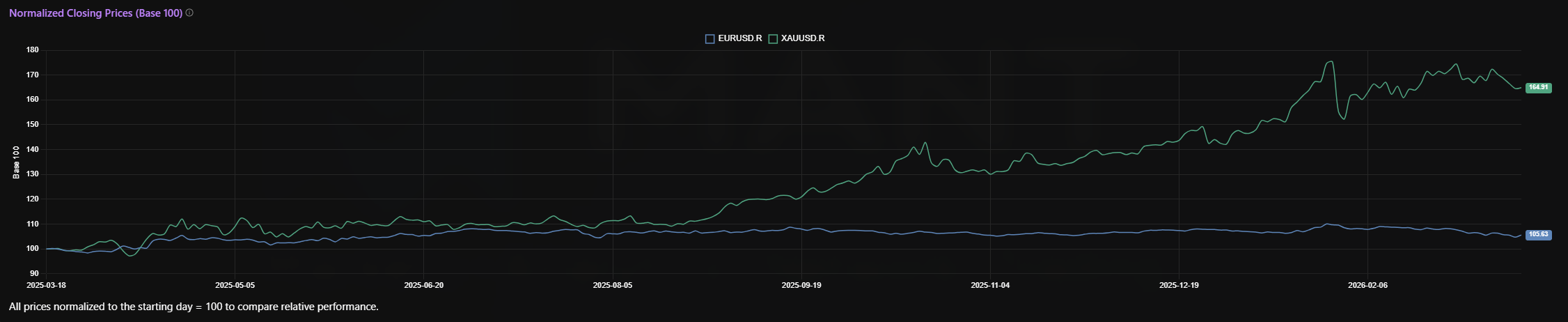
Task: Select the 2025-06-20 date tick
Action: pos(423,285)
